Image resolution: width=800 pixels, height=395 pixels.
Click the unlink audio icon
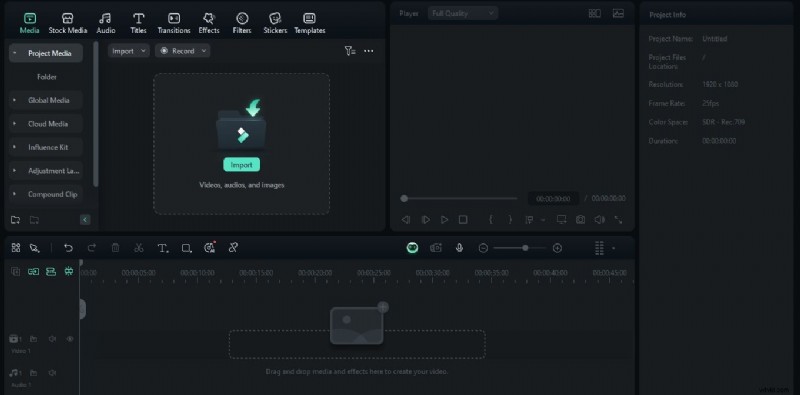click(233, 248)
